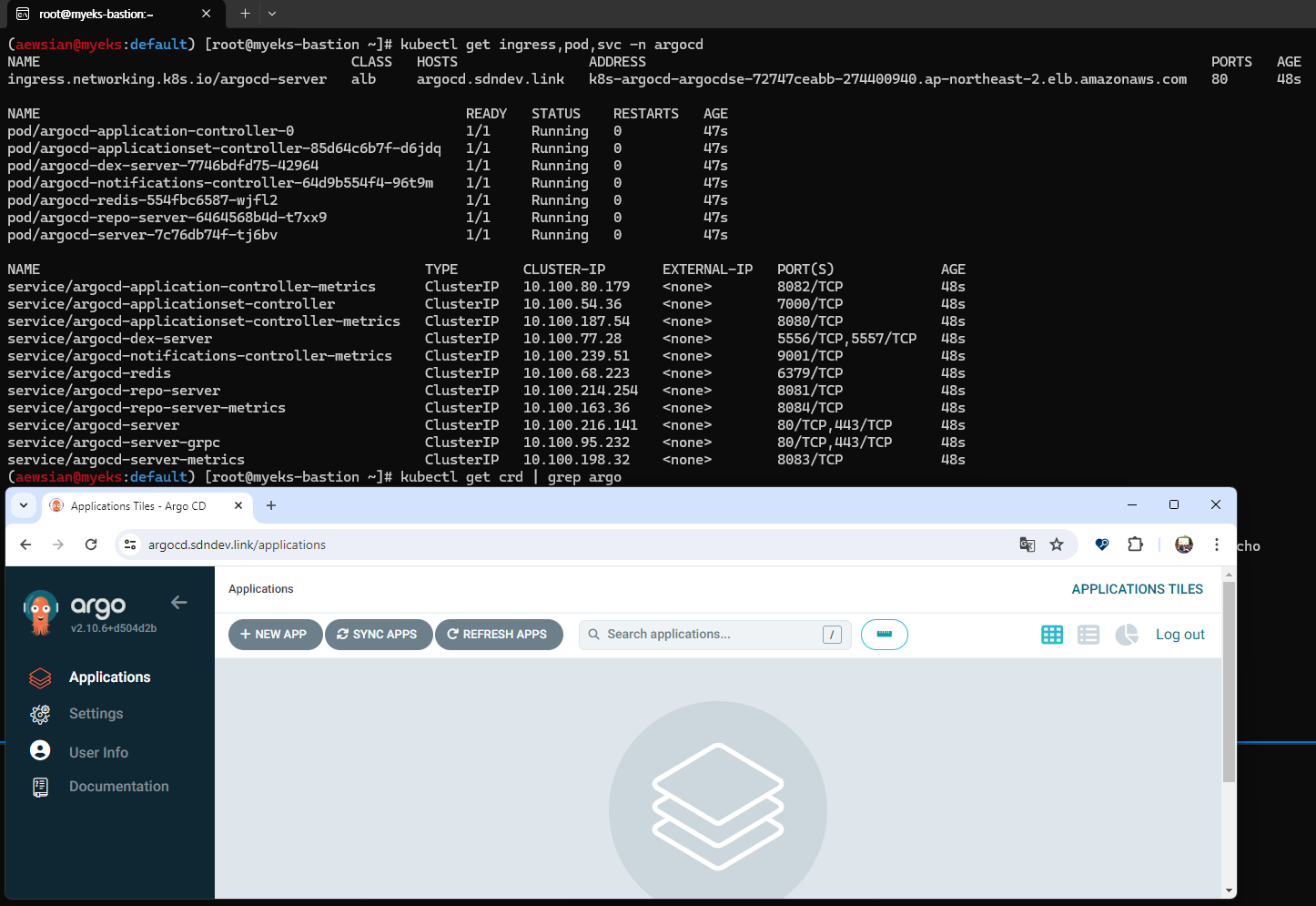This screenshot has height=906, width=1316.
Task: Open User Info person icon
Action: tap(40, 750)
